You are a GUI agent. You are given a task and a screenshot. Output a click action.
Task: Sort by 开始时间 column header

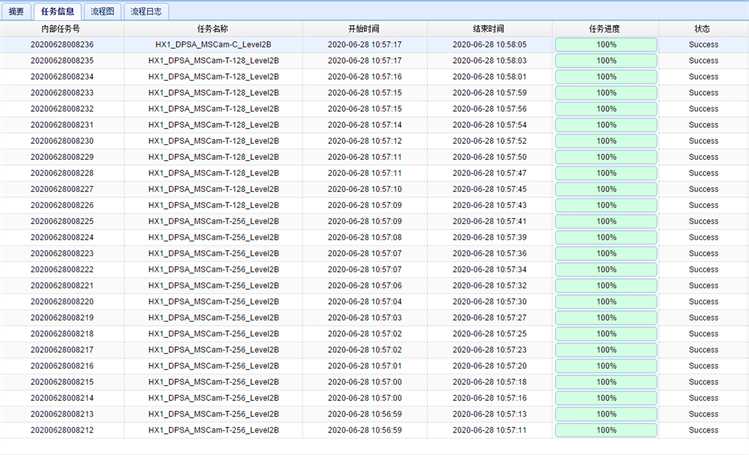[364, 29]
